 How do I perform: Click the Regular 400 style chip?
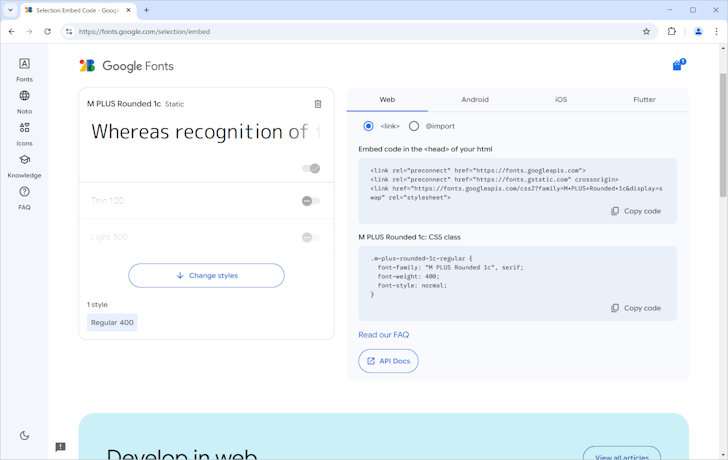112,323
